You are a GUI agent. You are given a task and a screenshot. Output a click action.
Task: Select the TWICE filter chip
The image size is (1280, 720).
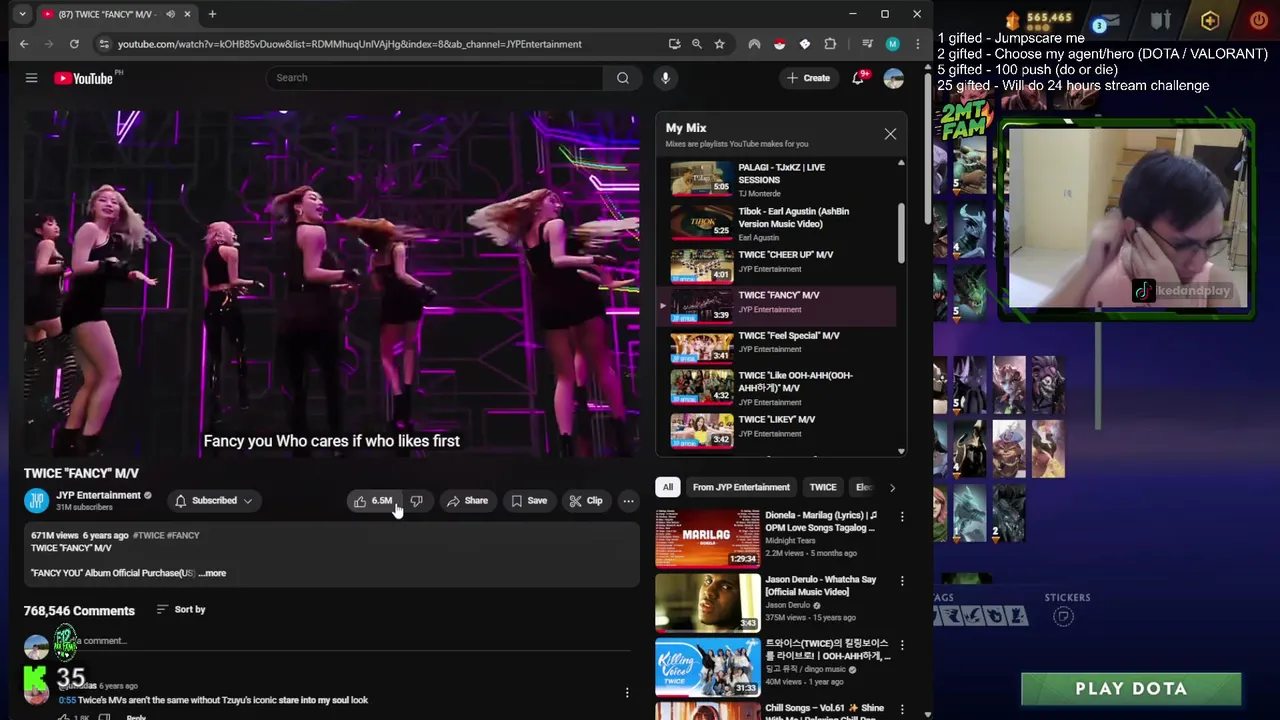(x=823, y=488)
